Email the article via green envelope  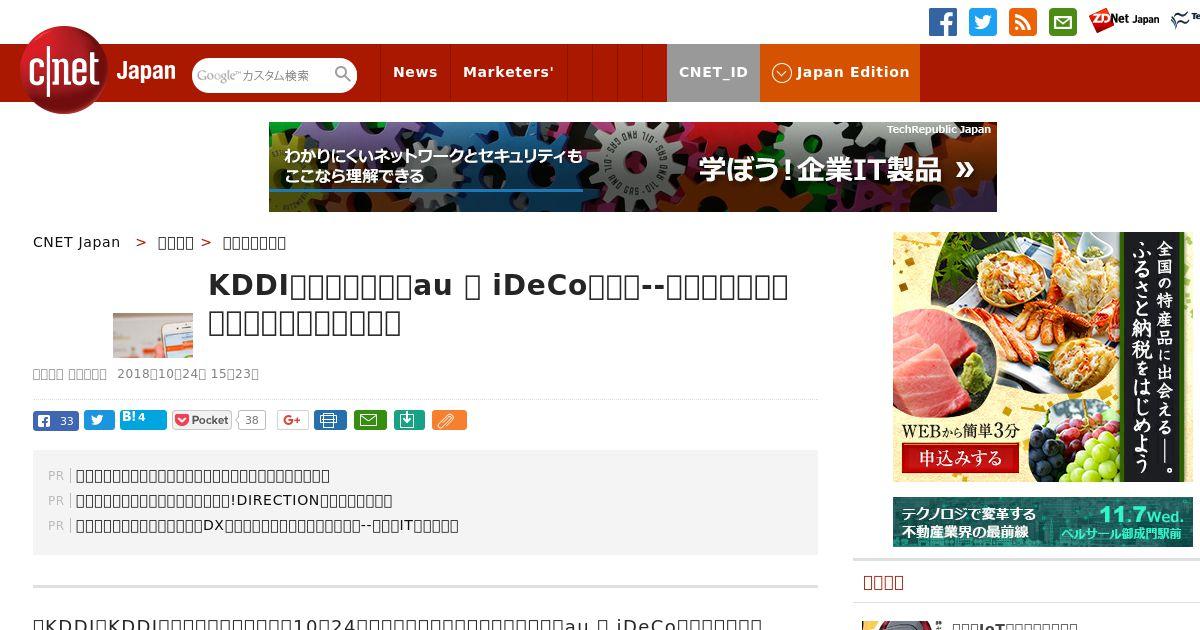coord(370,421)
